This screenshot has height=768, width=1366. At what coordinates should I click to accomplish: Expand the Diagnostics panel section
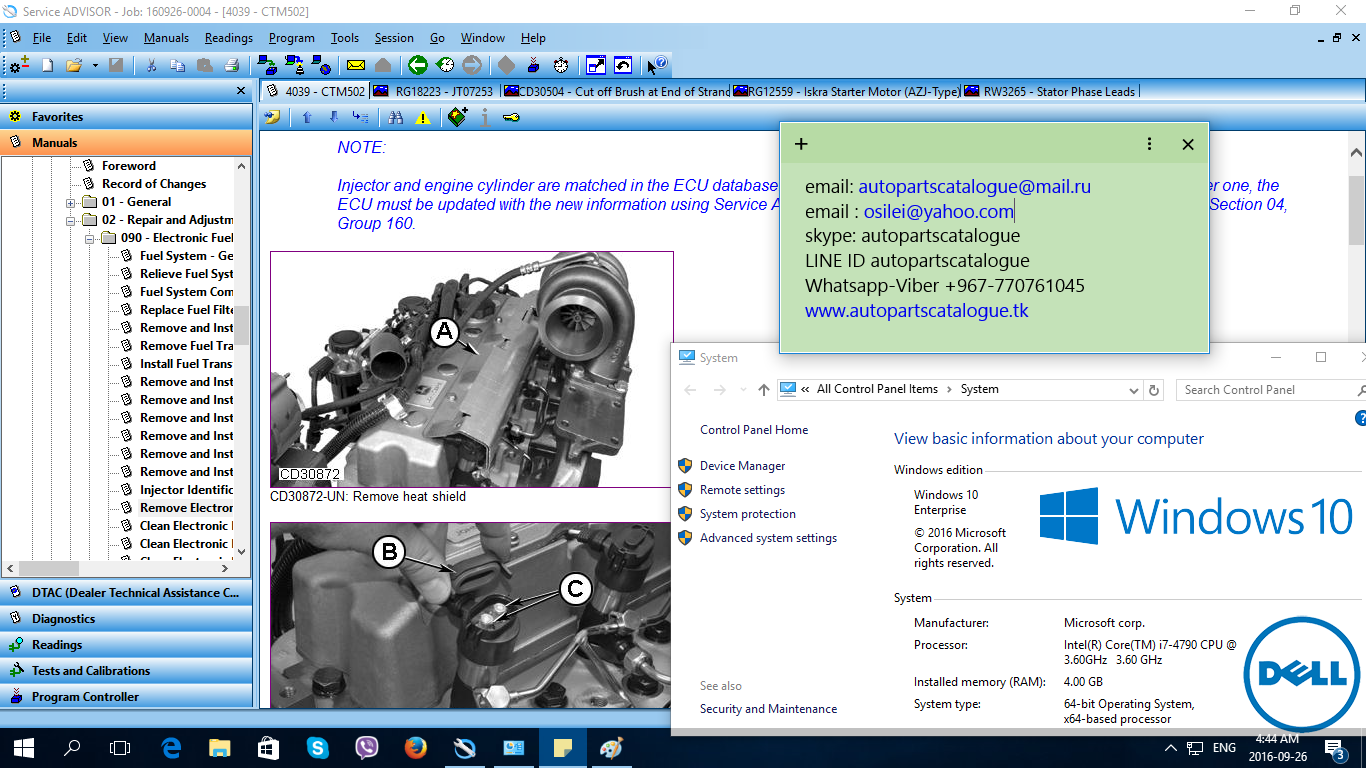pyautogui.click(x=126, y=619)
